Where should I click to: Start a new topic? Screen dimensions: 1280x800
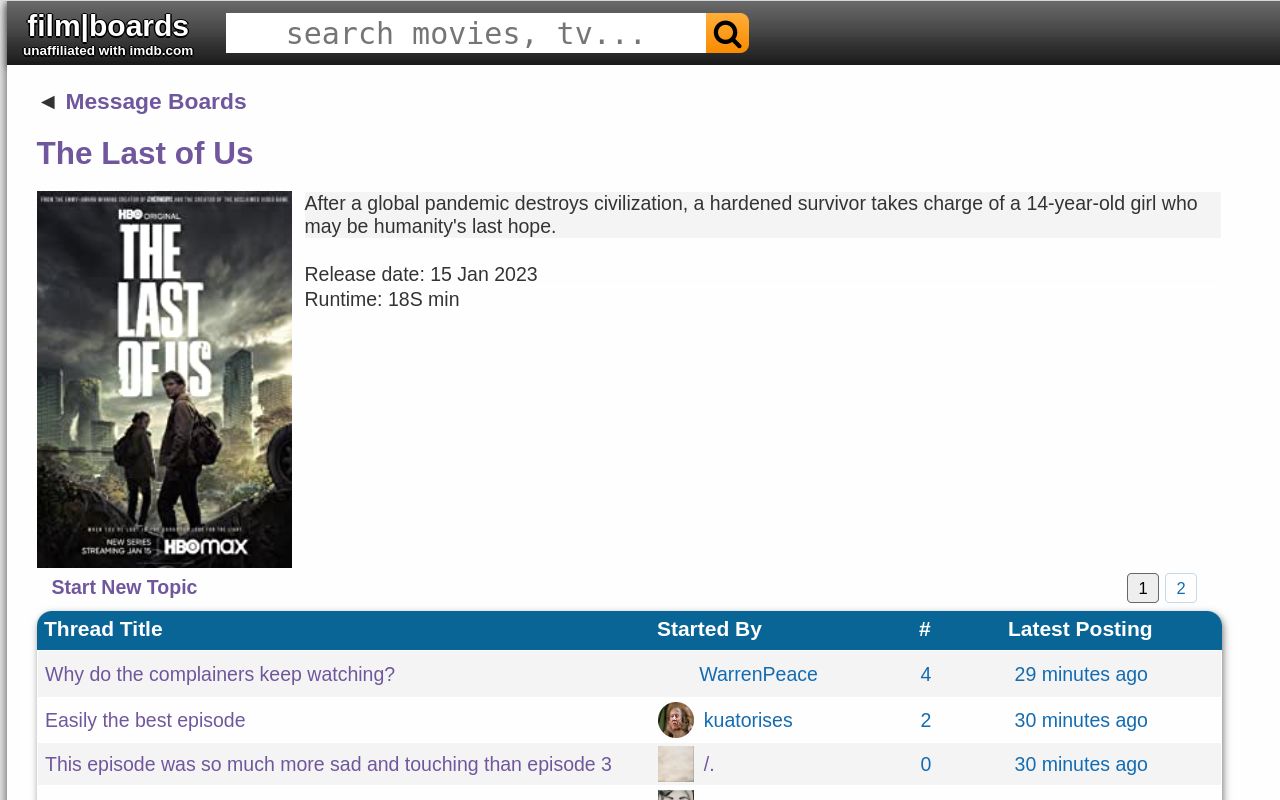click(124, 587)
